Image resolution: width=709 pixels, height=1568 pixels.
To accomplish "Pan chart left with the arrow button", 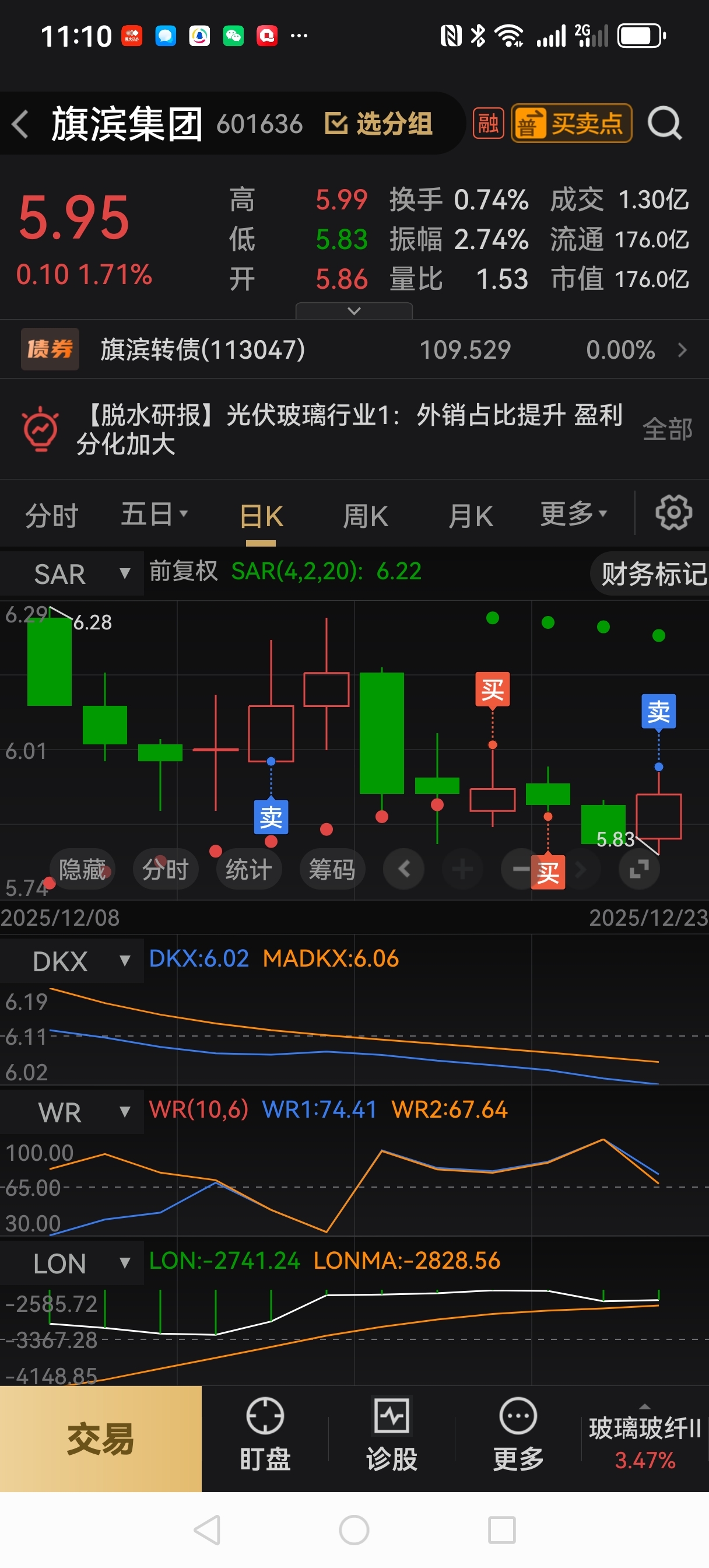I will [x=403, y=869].
